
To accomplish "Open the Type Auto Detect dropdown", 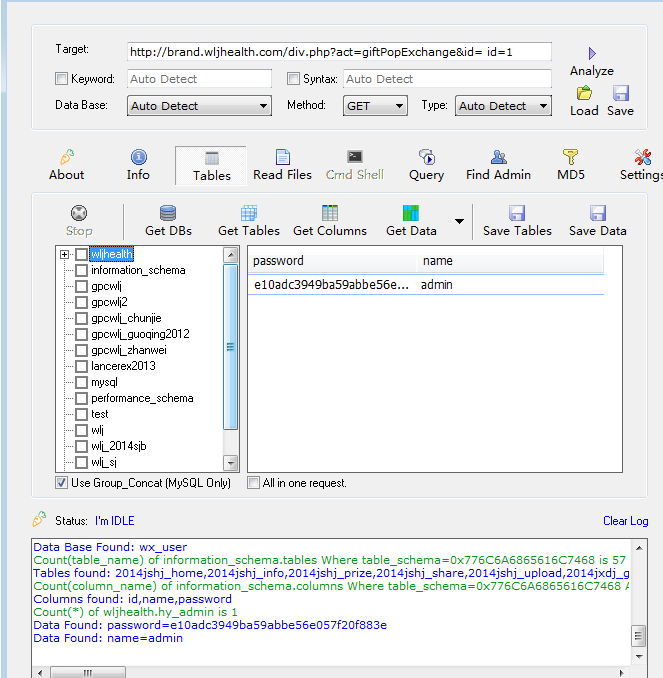I will point(503,106).
